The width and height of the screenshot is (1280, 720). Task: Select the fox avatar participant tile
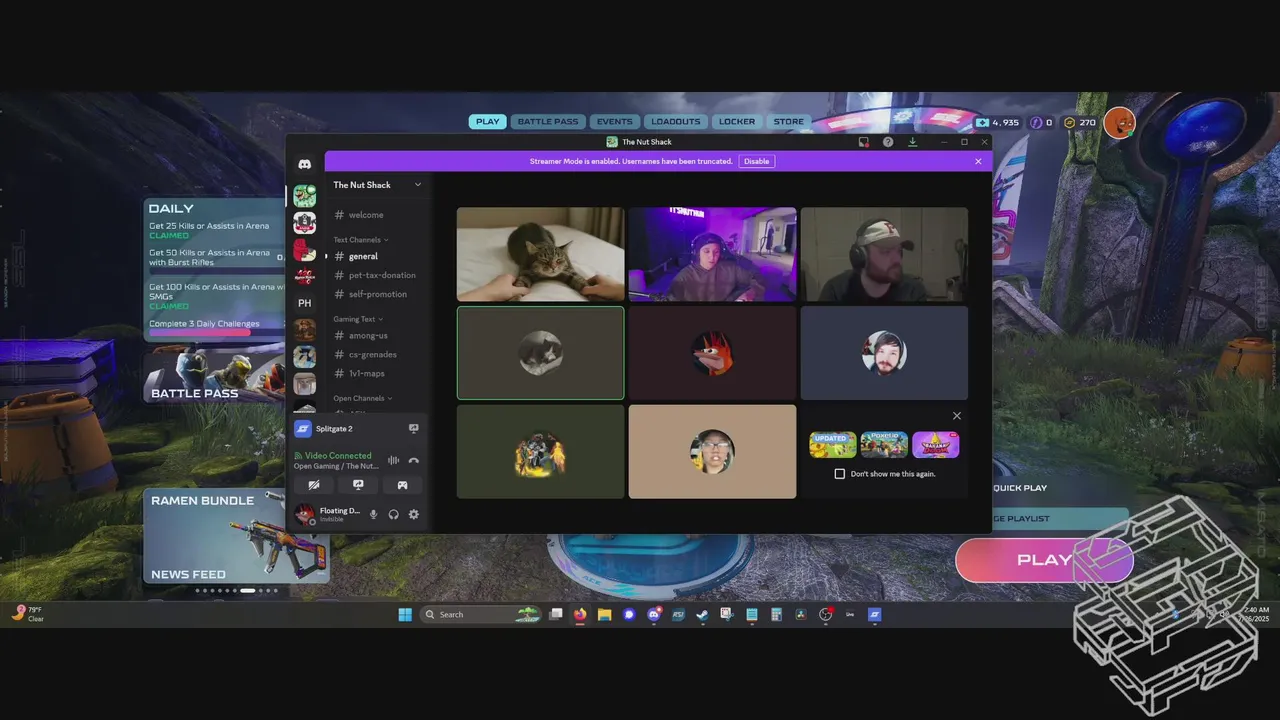click(712, 353)
